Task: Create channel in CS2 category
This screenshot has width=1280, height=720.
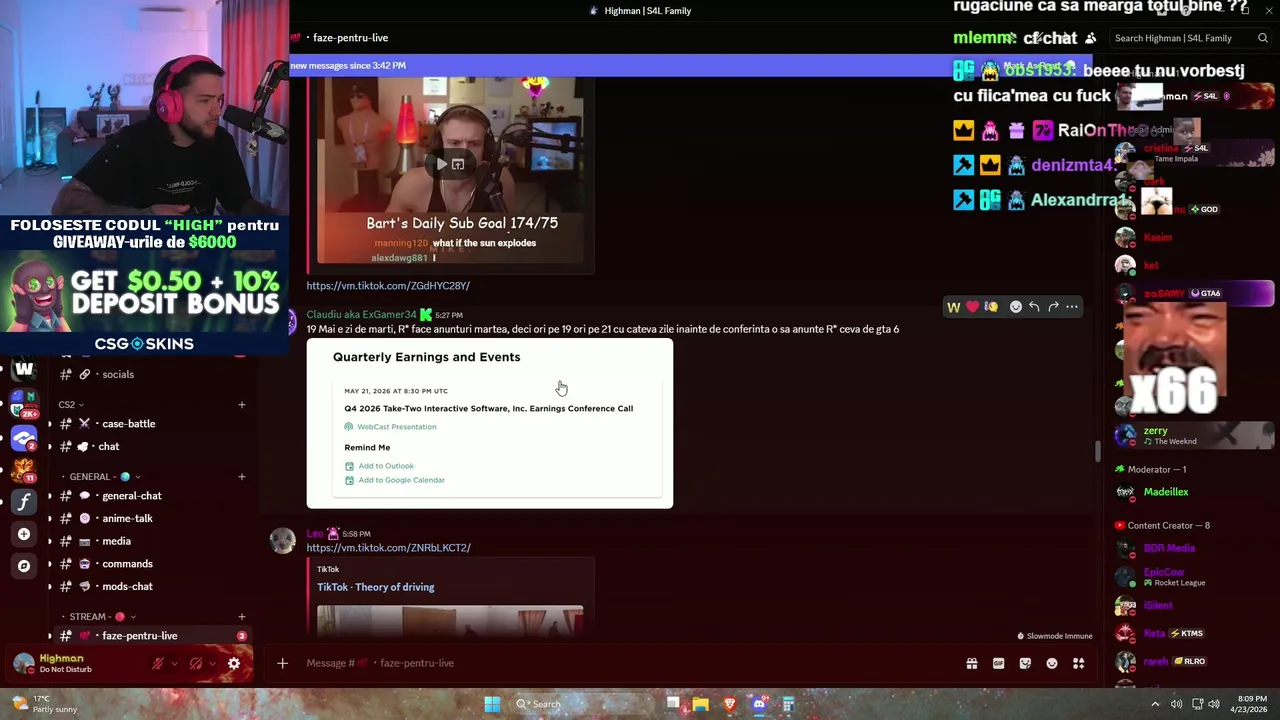Action: [241, 405]
